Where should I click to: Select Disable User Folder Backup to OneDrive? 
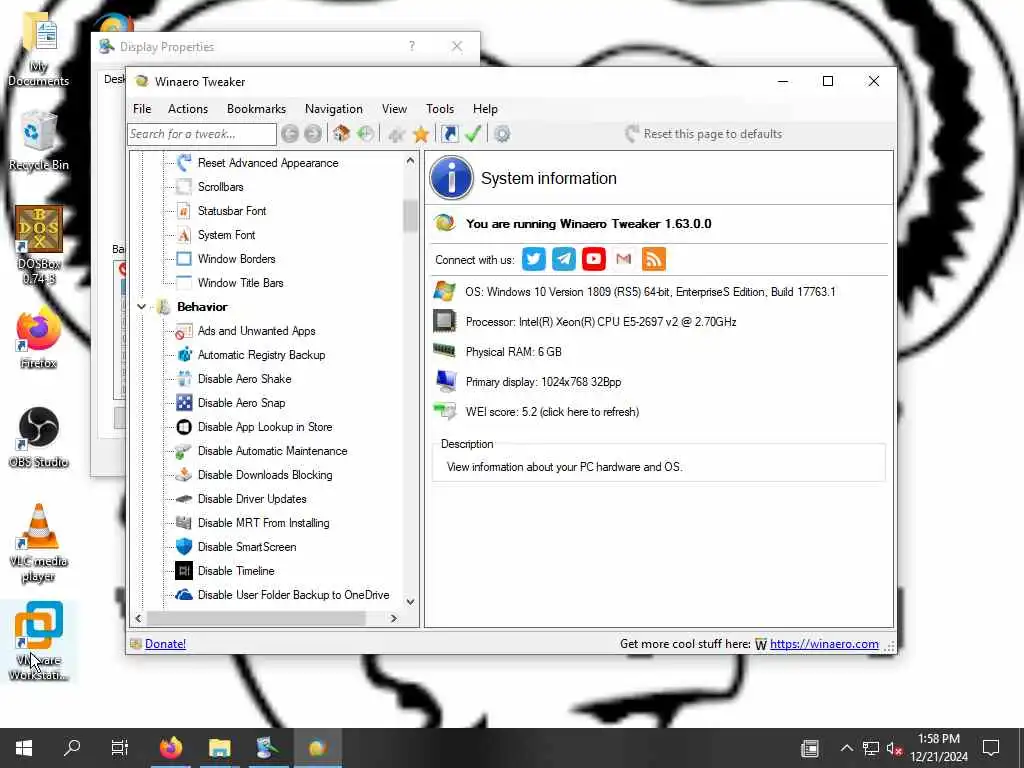(x=293, y=595)
